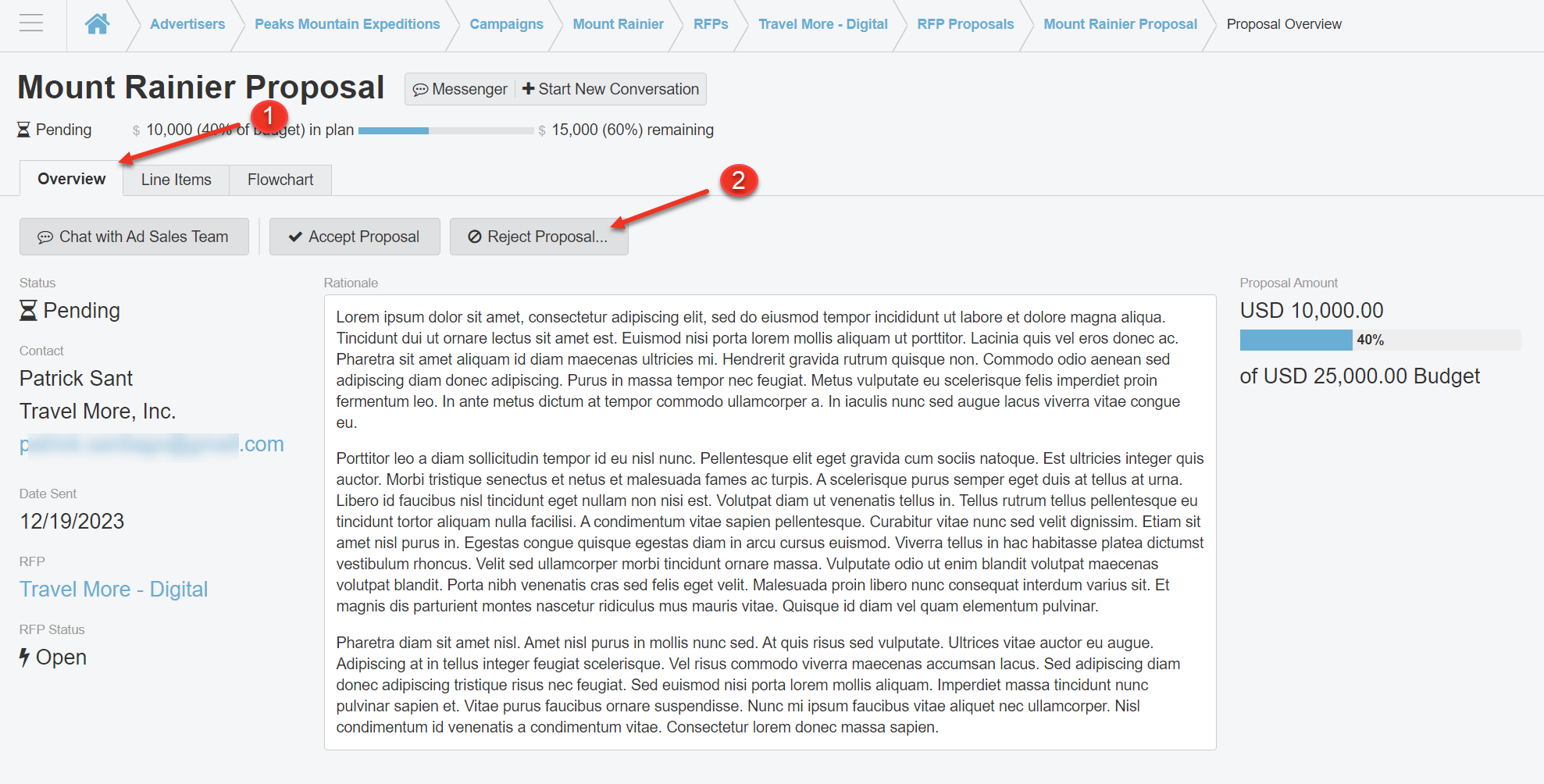Start a new conversation

click(611, 89)
